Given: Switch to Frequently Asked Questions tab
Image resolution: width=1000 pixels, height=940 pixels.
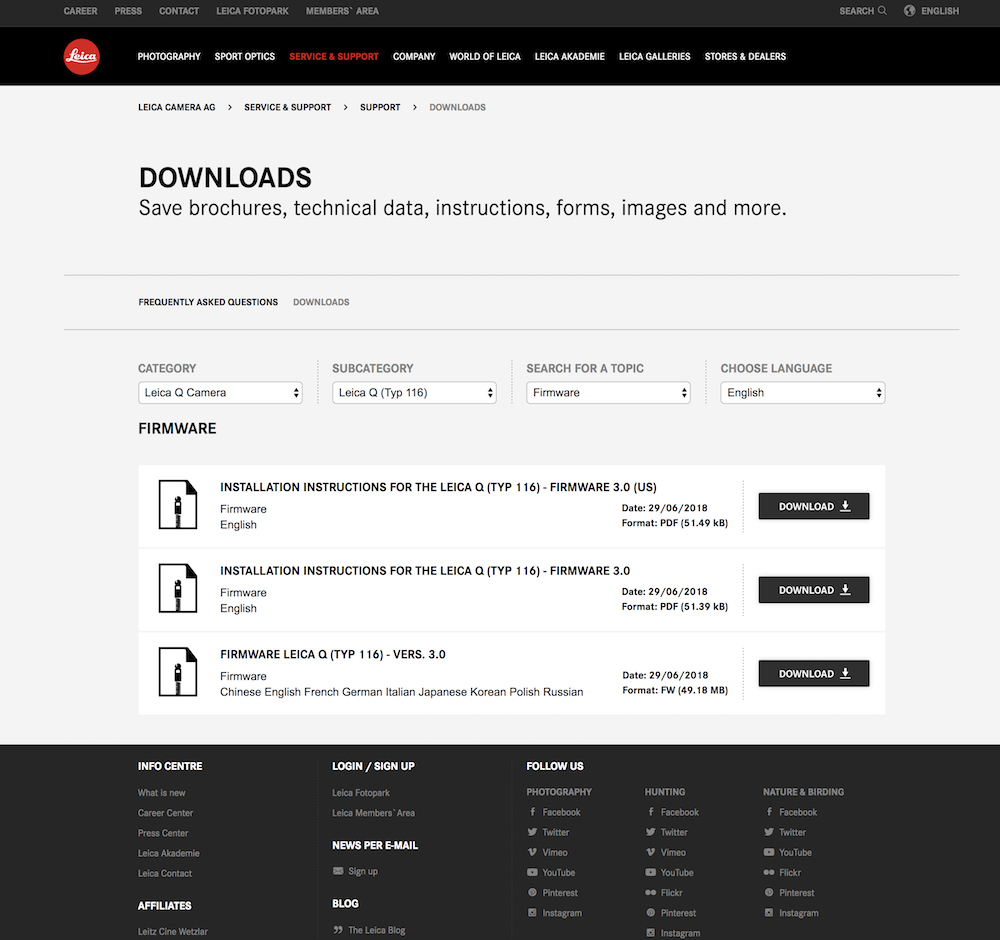Looking at the screenshot, I should pos(208,302).
